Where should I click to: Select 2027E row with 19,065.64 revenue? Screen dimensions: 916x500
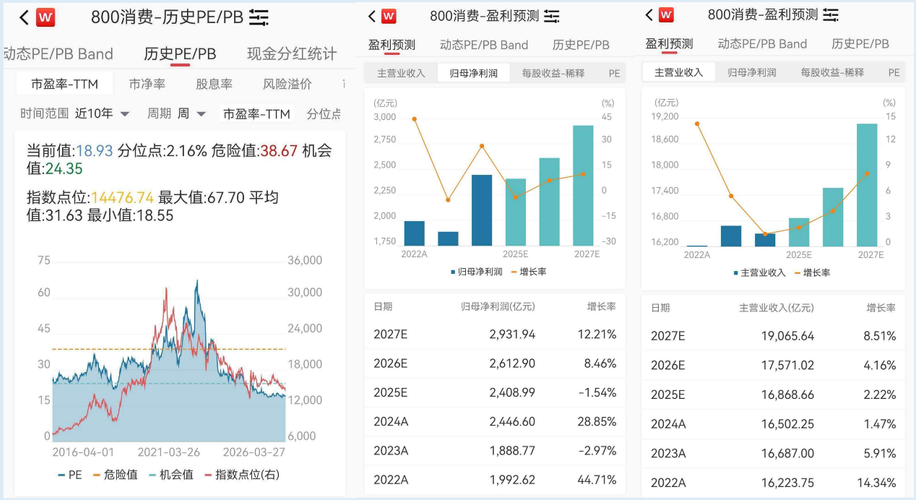tap(773, 336)
